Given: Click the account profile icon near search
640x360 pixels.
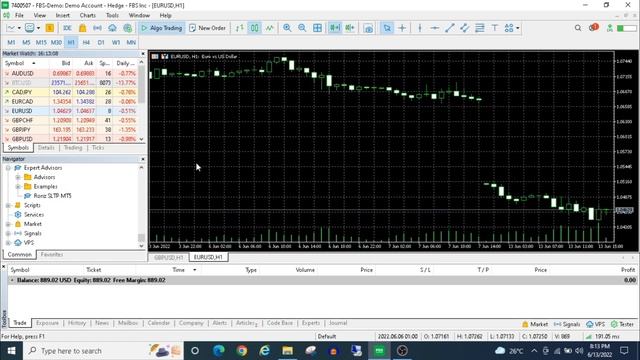Looking at the screenshot, I should [x=610, y=28].
